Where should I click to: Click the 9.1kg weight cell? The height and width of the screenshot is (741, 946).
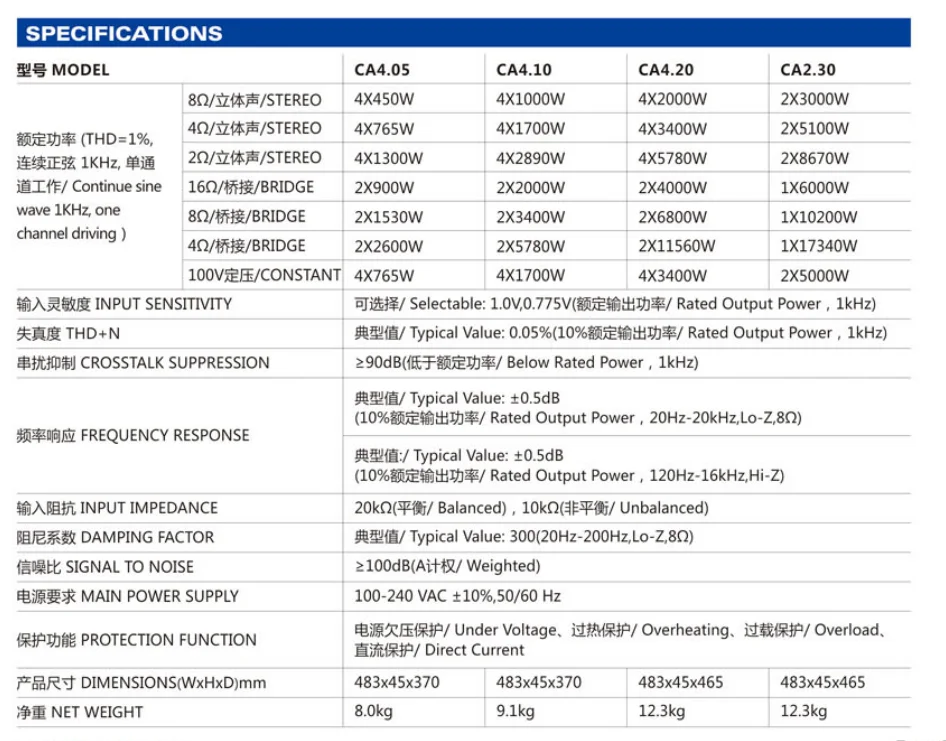tap(515, 711)
